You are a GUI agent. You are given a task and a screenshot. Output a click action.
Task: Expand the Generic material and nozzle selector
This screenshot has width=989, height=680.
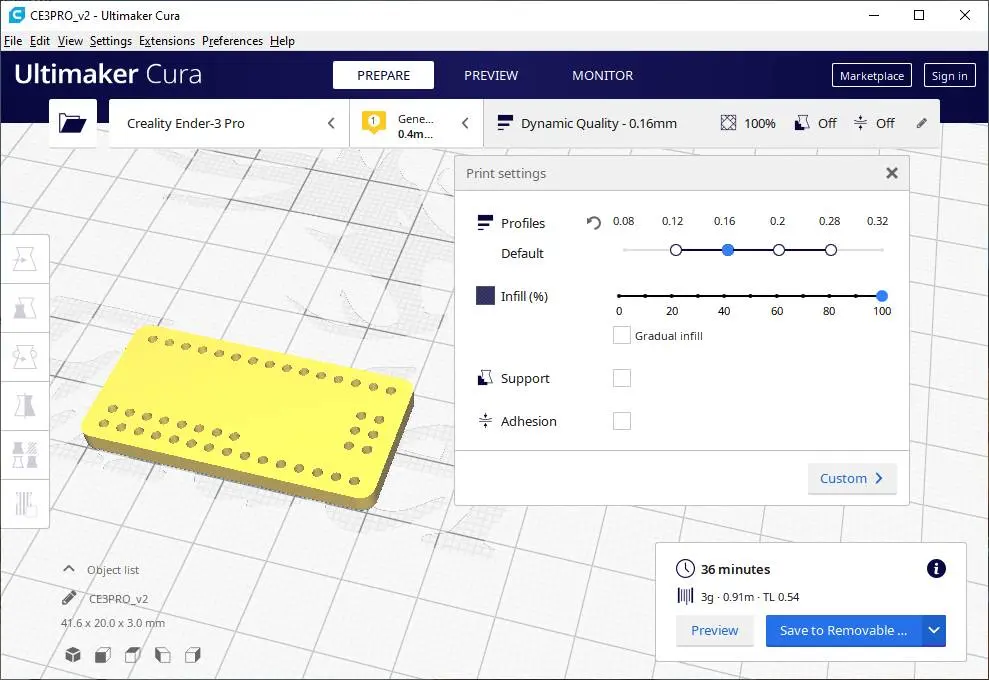pos(416,123)
